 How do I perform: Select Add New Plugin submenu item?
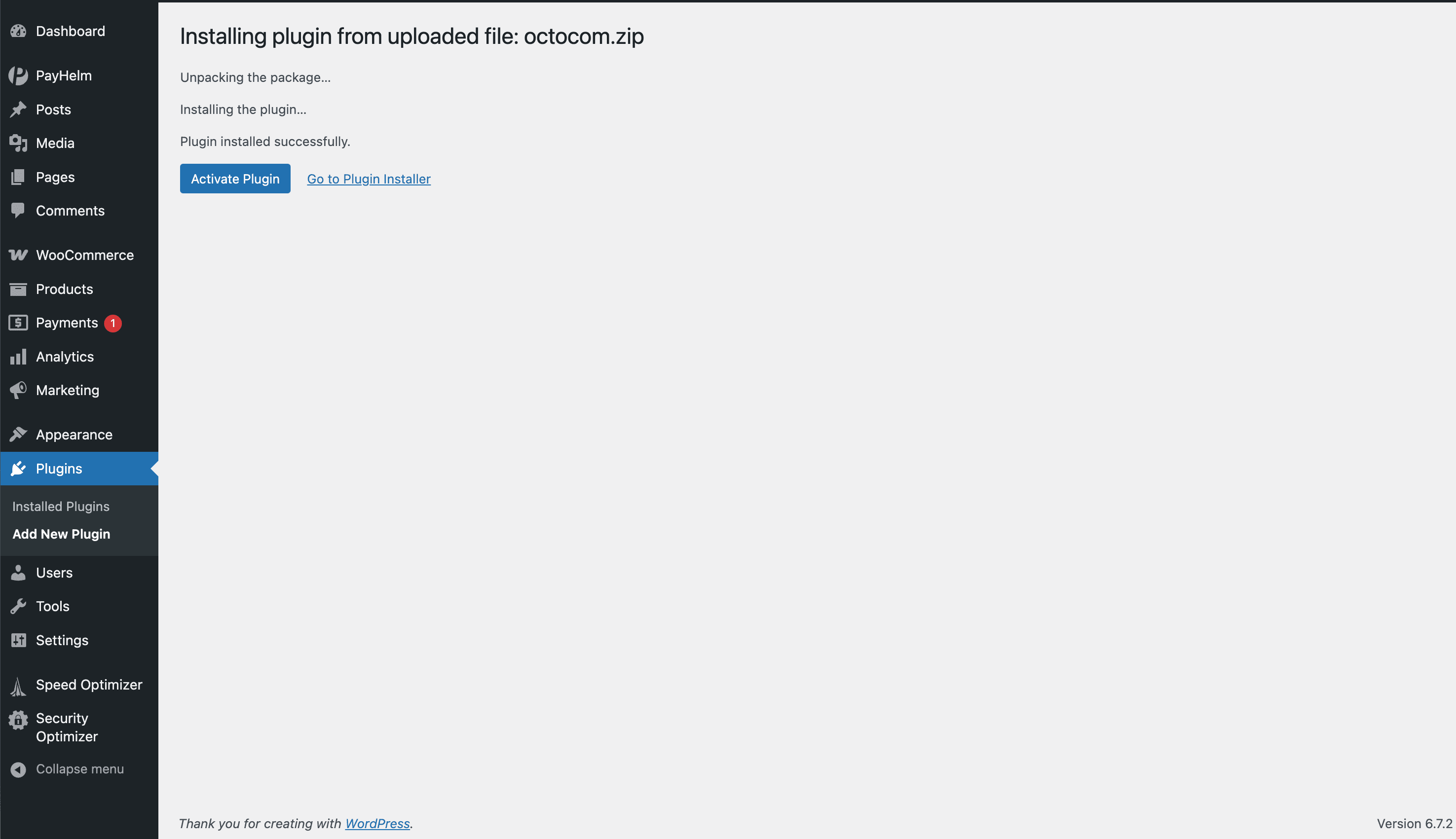coord(61,534)
